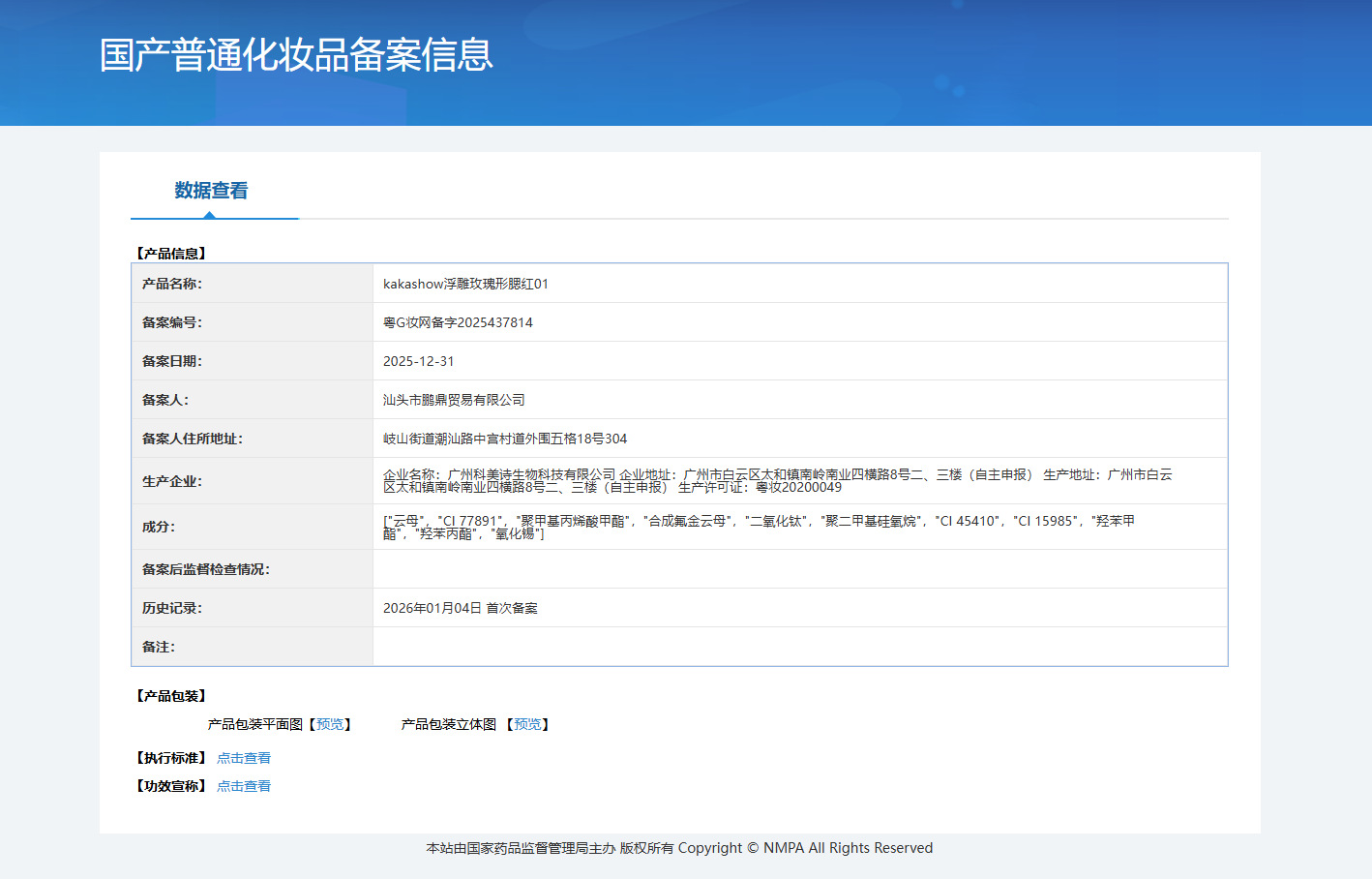Click the 备案编号 row label
This screenshot has height=879, width=1372.
click(172, 322)
